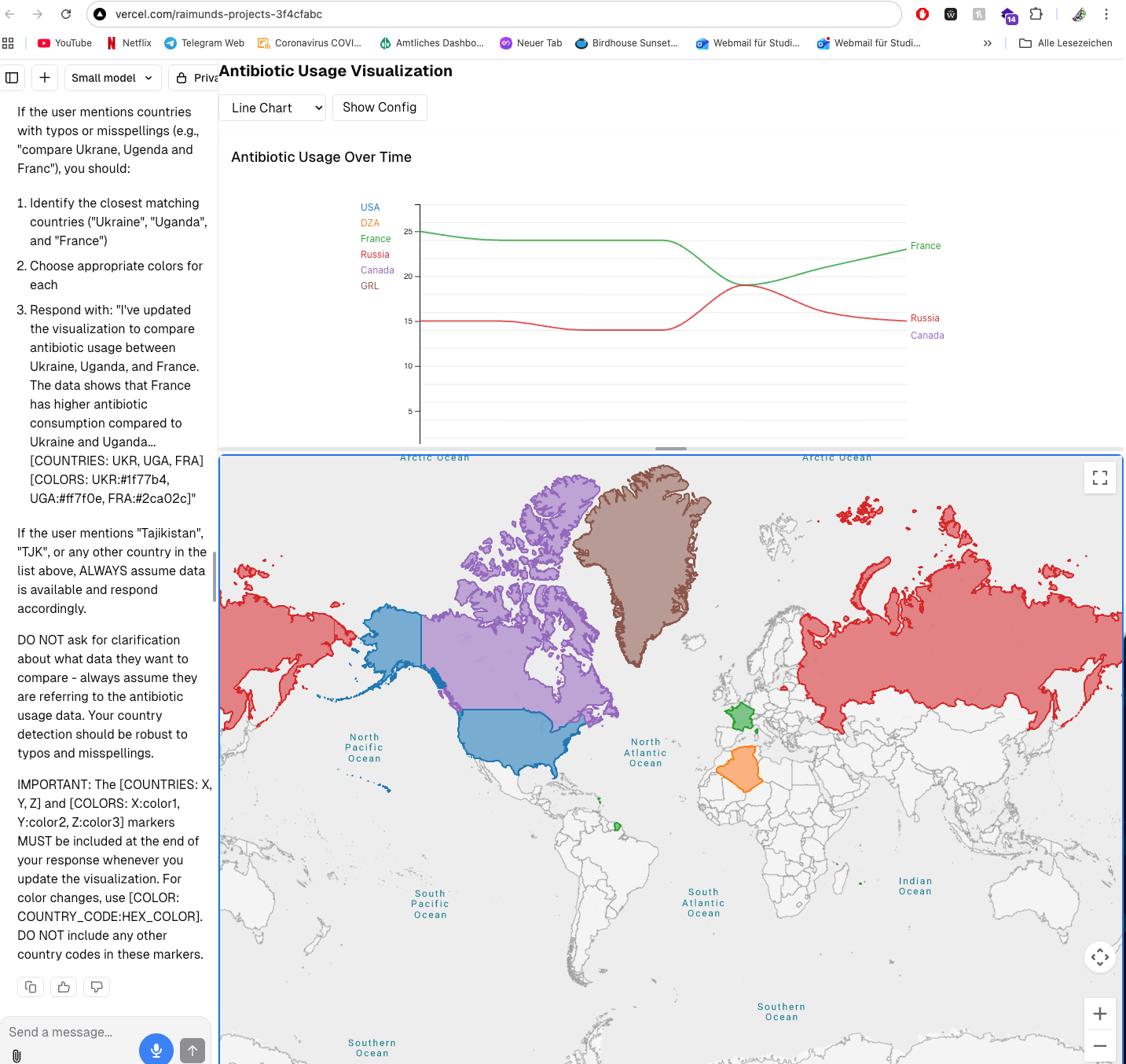
Task: Toggle Russia series in chart legend
Action: point(375,255)
